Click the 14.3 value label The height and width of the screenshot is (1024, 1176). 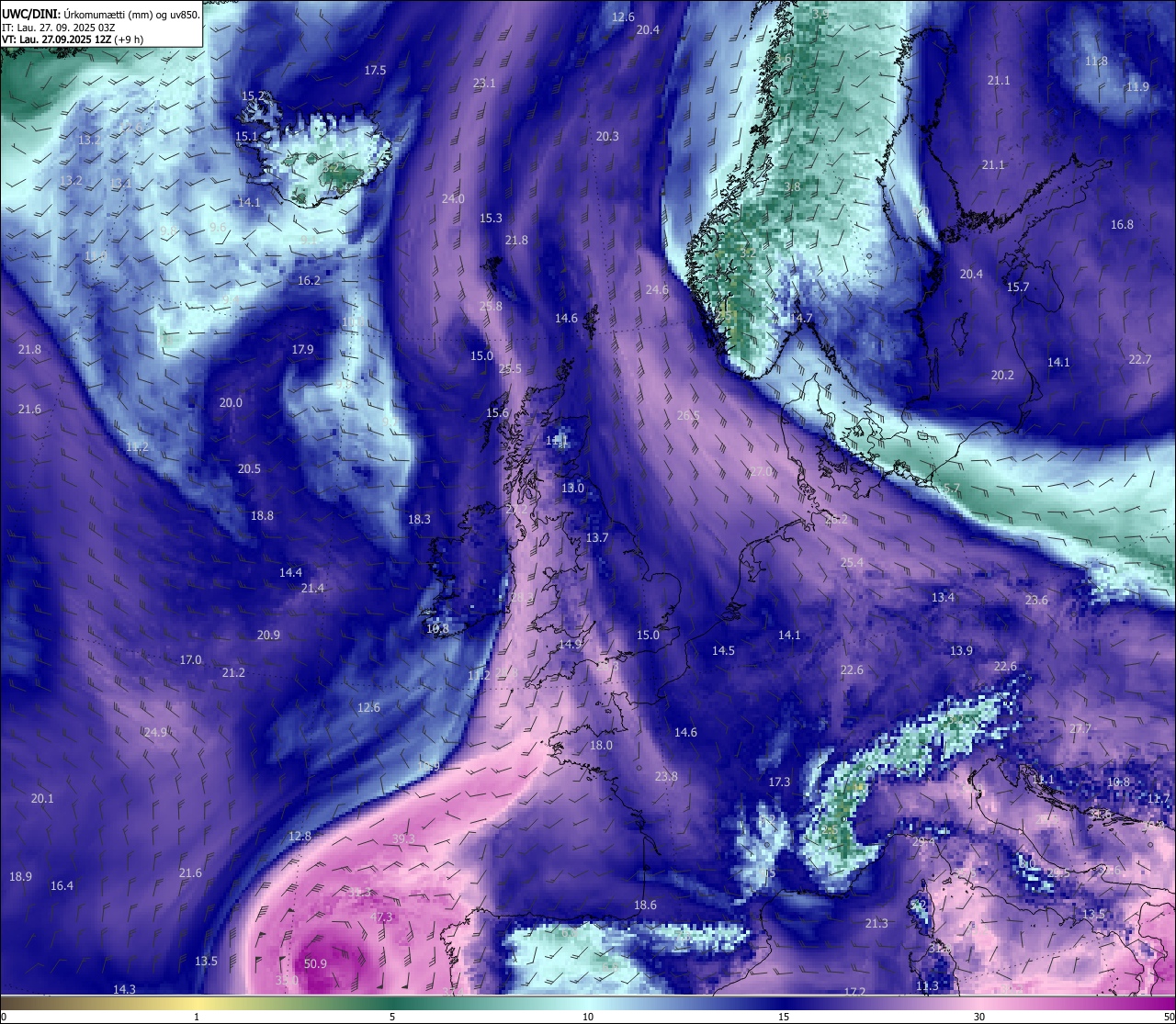point(124,989)
